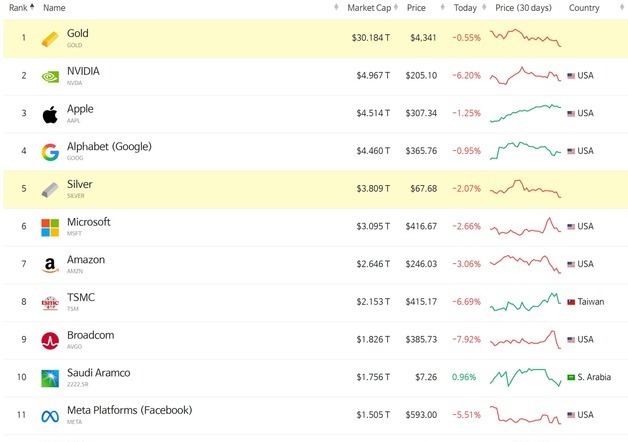The image size is (628, 442).
Task: Click Microsoft 30-day price chart
Action: pyautogui.click(x=525, y=226)
